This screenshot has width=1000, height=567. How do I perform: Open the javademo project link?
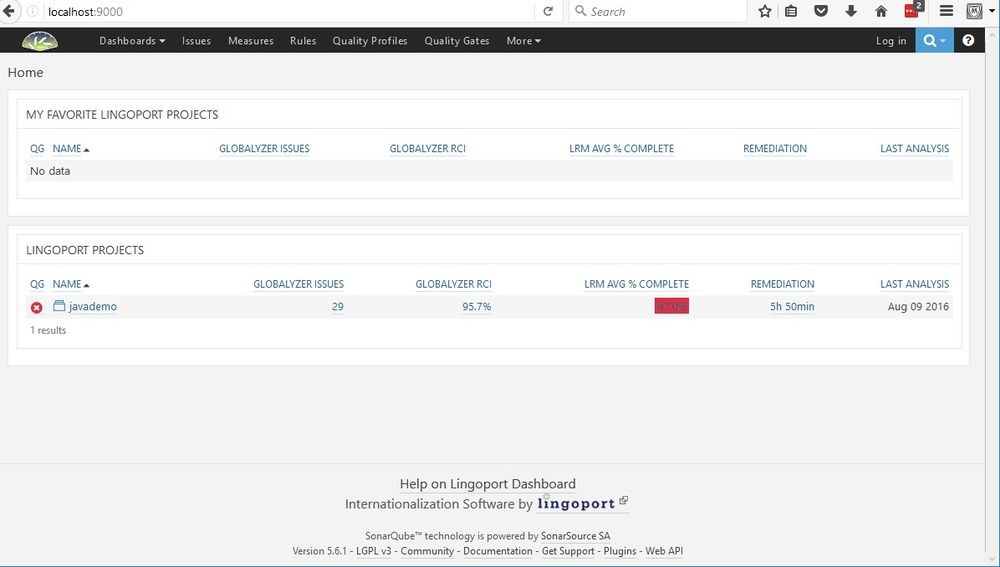pyautogui.click(x=92, y=307)
